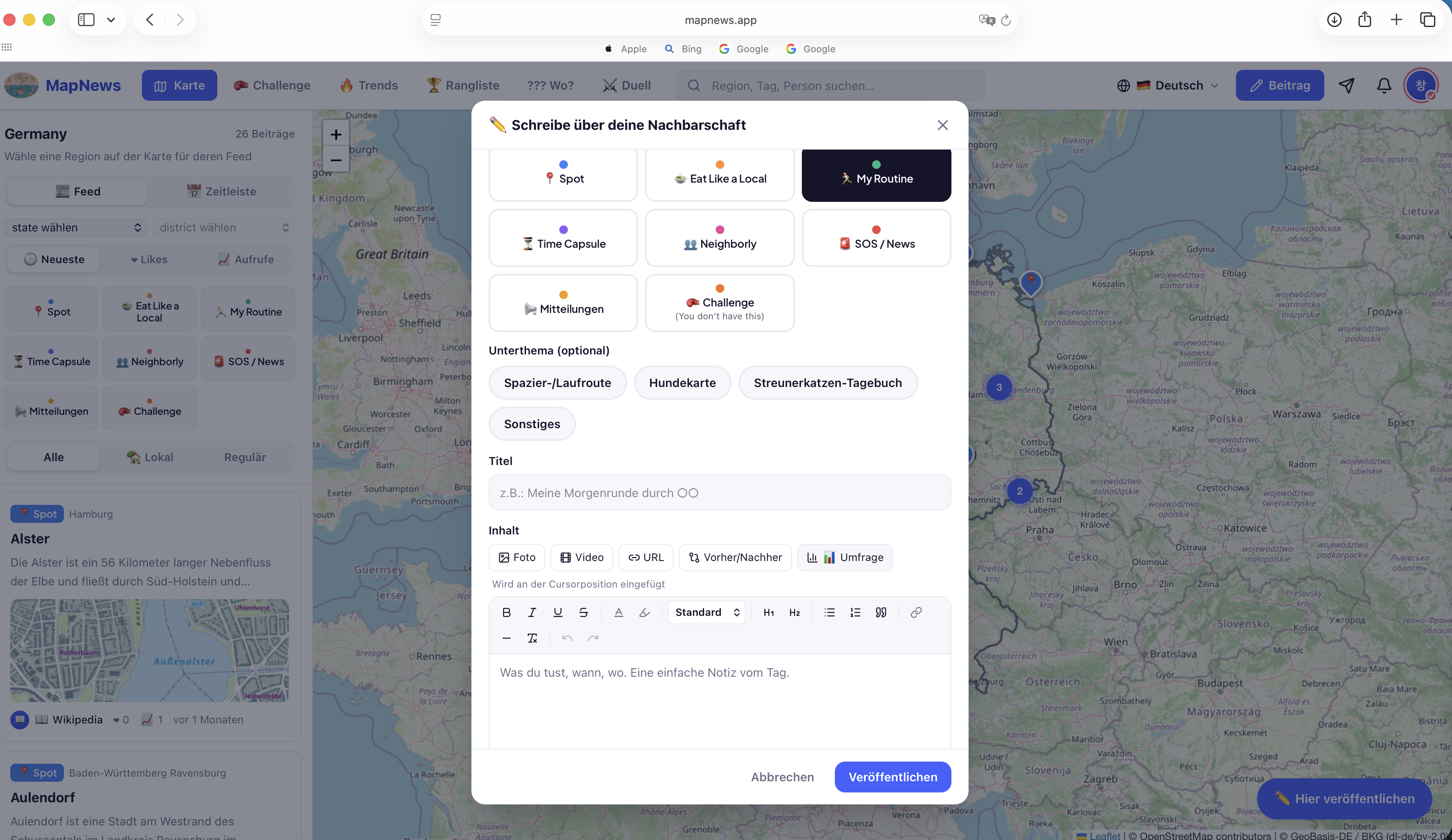This screenshot has height=840, width=1452.
Task: Open notifications bell icon
Action: pos(1384,85)
